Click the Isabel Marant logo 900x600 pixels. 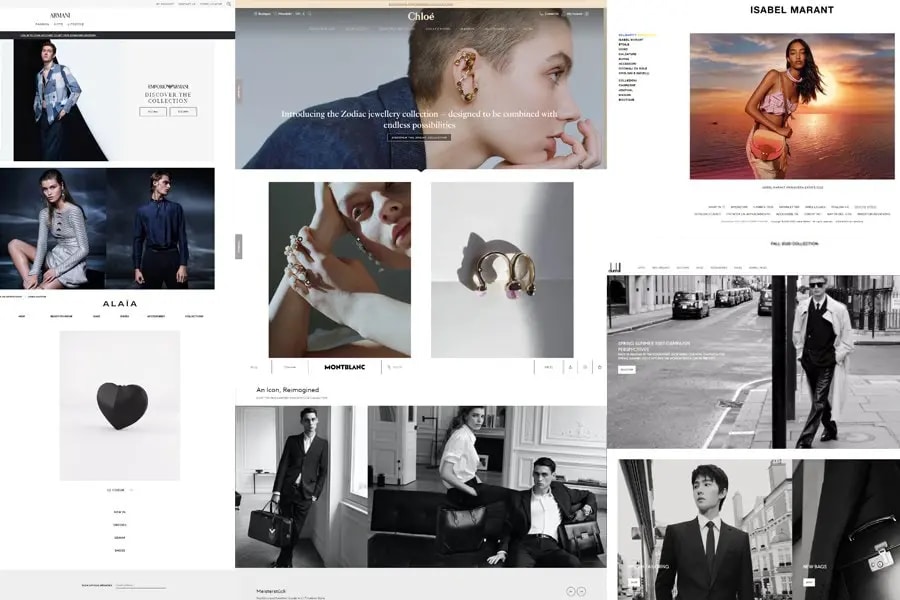[x=791, y=10]
